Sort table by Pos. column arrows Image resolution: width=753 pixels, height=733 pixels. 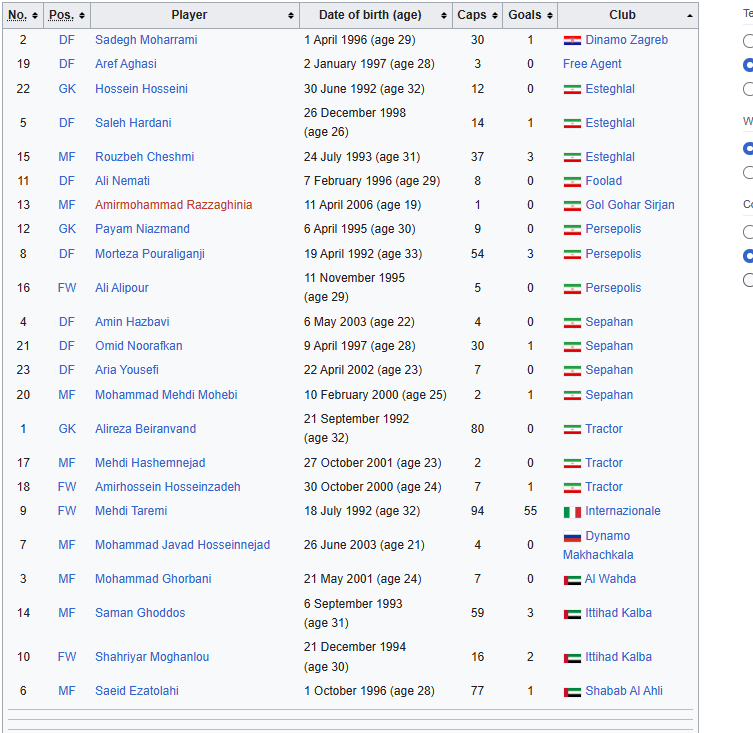click(x=82, y=16)
